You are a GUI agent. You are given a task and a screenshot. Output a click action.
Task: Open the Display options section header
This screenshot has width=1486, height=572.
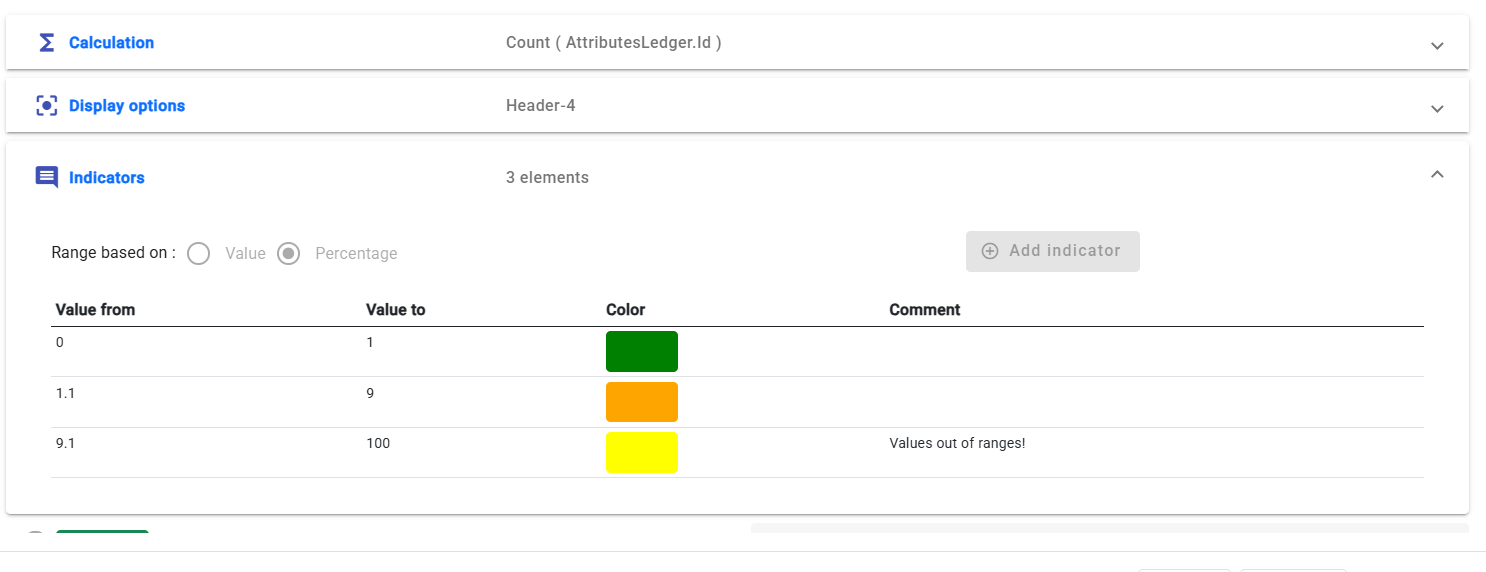(x=127, y=106)
